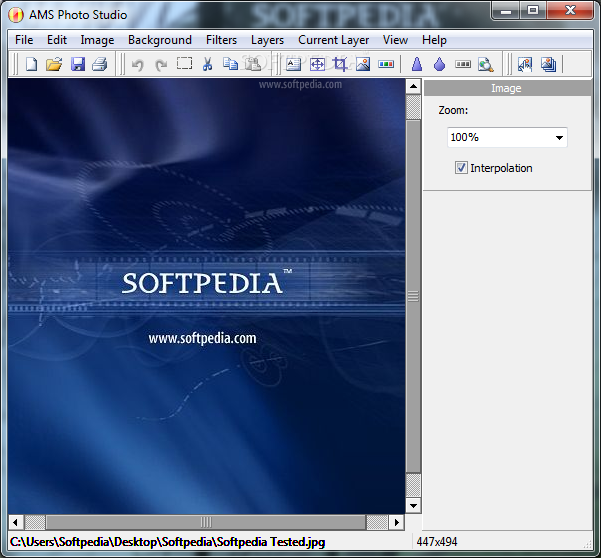601x558 pixels.
Task: Print the current image
Action: [x=100, y=64]
